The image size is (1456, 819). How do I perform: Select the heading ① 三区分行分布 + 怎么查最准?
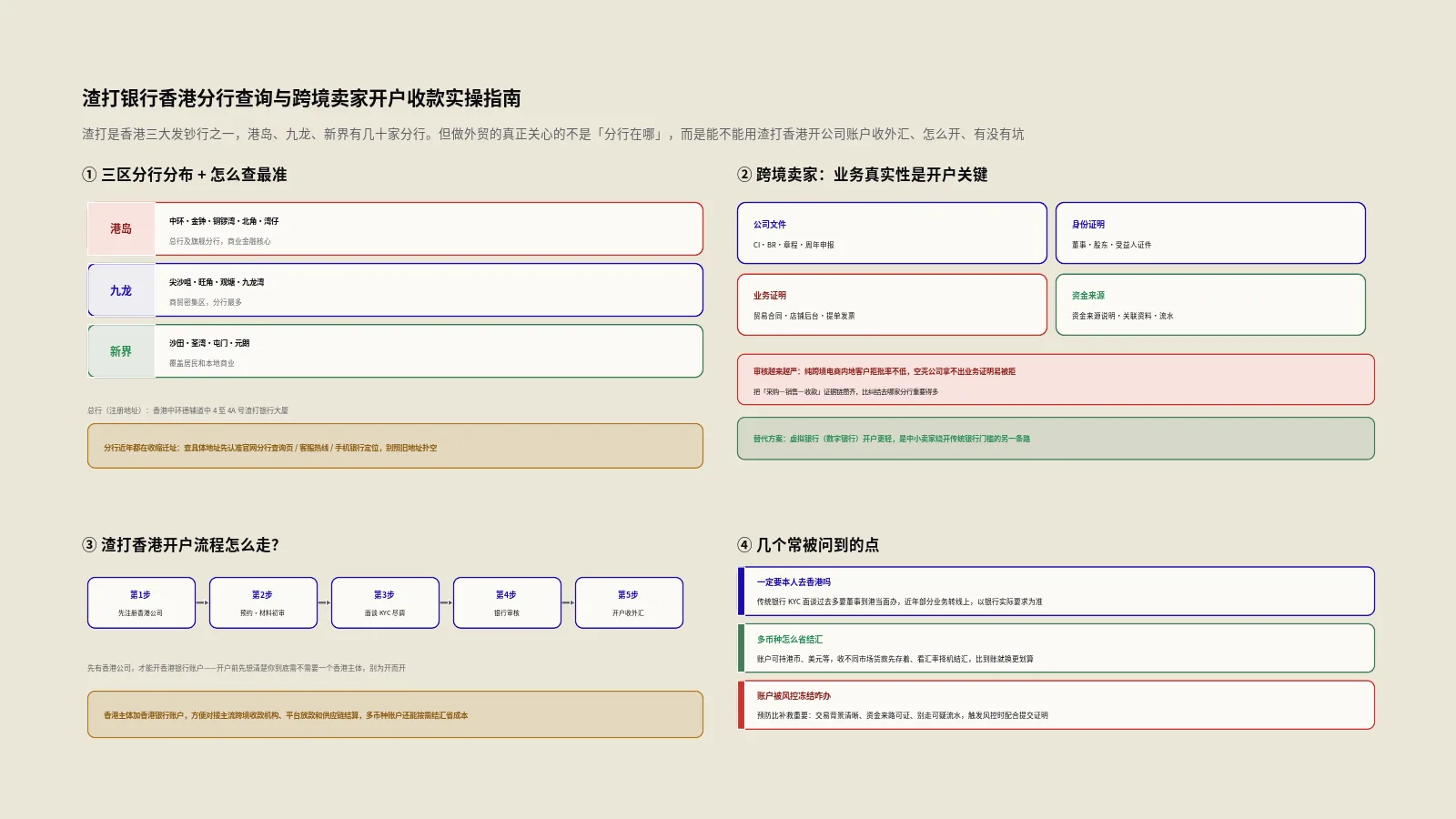pyautogui.click(x=185, y=175)
